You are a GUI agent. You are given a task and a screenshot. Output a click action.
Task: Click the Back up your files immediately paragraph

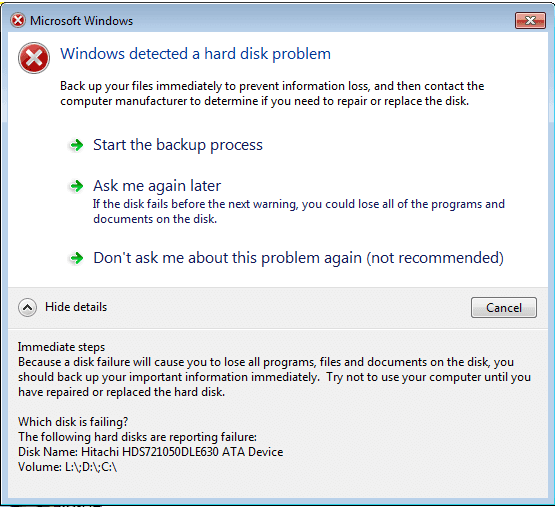point(272,93)
